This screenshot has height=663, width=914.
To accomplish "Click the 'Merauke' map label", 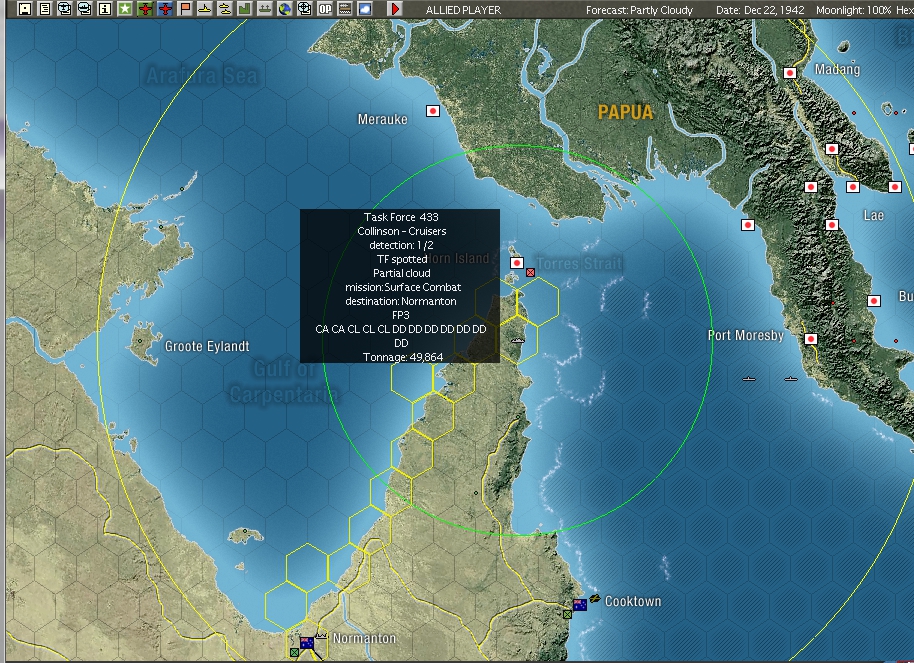I will click(382, 119).
